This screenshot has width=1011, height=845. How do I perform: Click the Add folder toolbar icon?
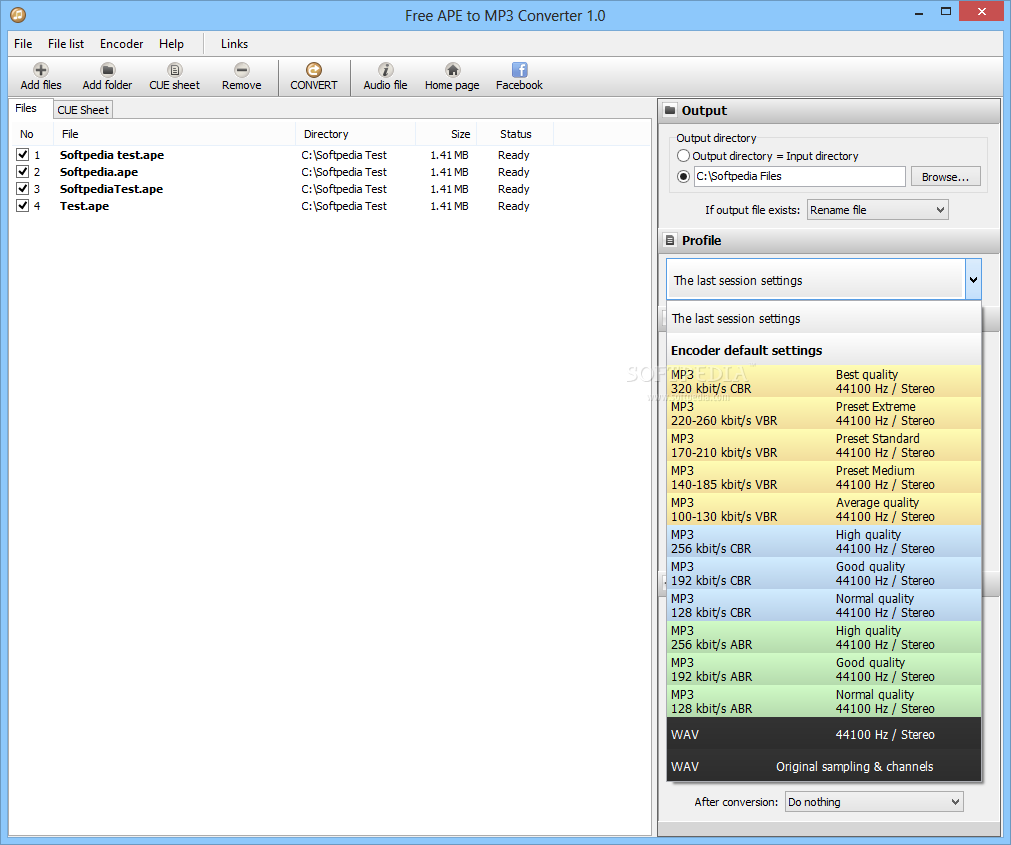pos(108,70)
